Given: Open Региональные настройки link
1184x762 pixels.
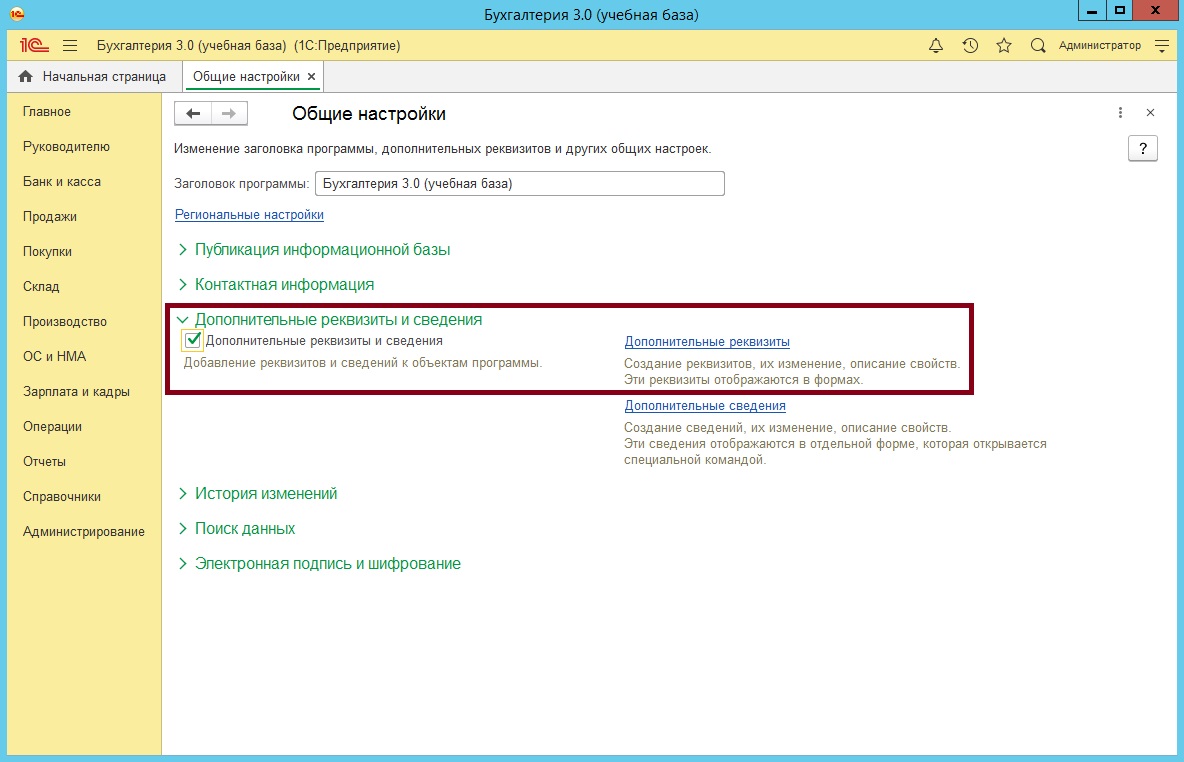Looking at the screenshot, I should pyautogui.click(x=249, y=215).
